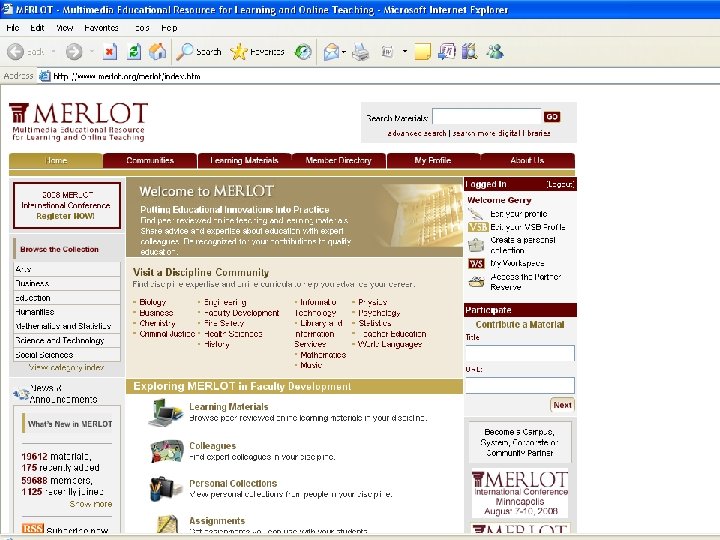This screenshot has width=720, height=540.
Task: Click the browser address bar
Action: [379, 76]
